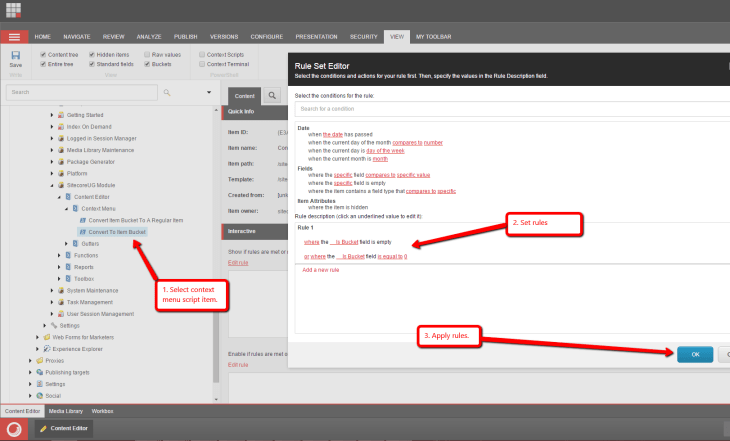The height and width of the screenshot is (441, 730).
Task: Expand the Functions tree node
Action: pos(59,255)
